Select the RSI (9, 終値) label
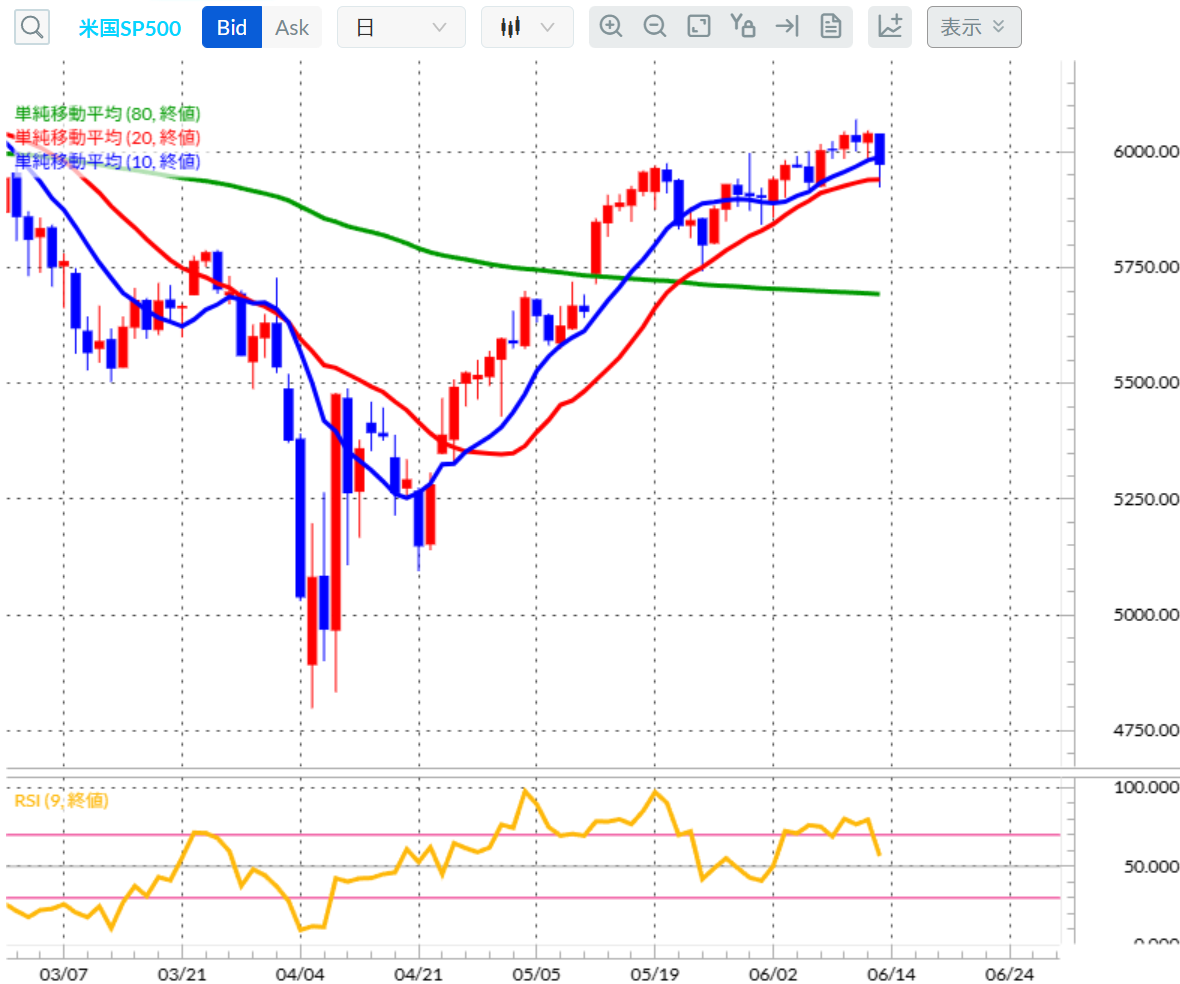 click(62, 800)
